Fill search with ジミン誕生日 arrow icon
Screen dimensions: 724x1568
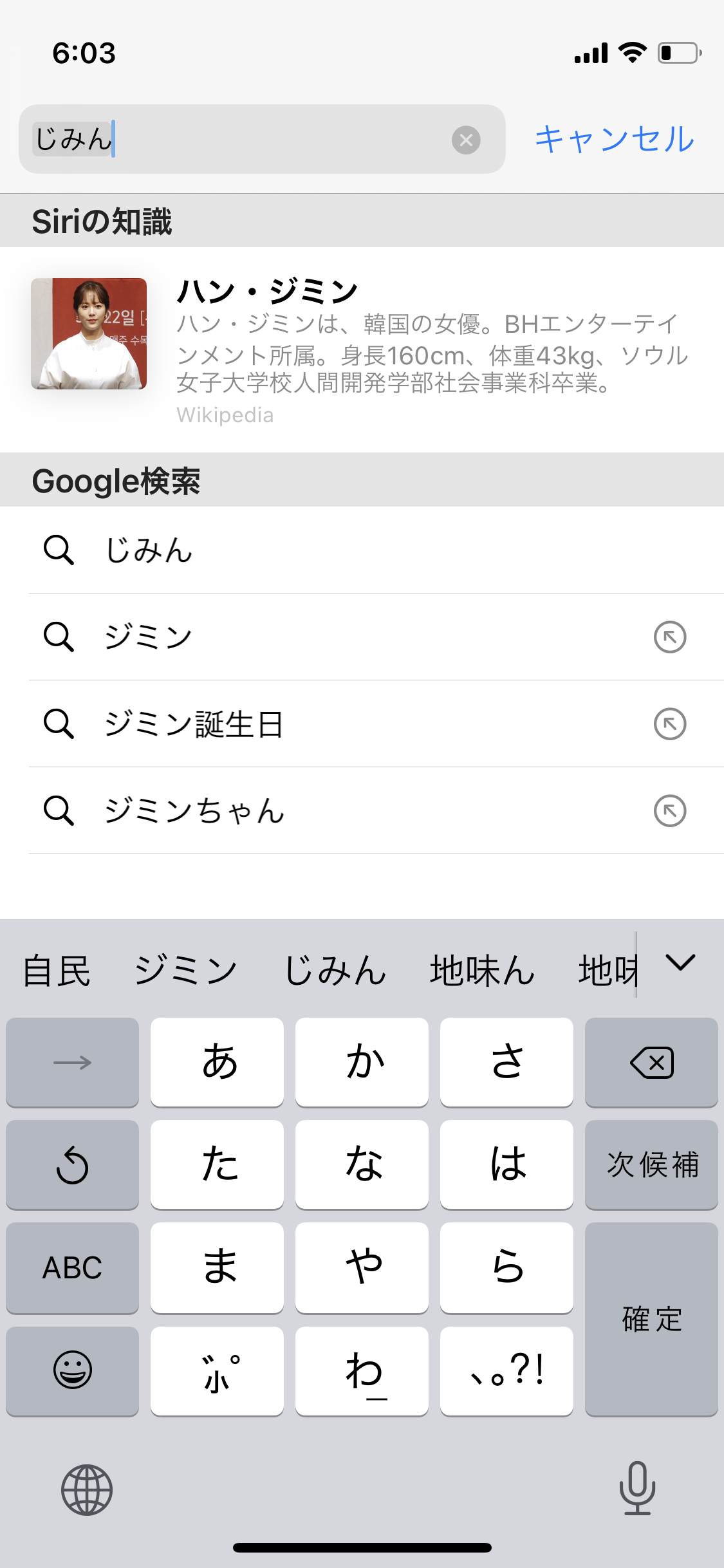coord(670,724)
